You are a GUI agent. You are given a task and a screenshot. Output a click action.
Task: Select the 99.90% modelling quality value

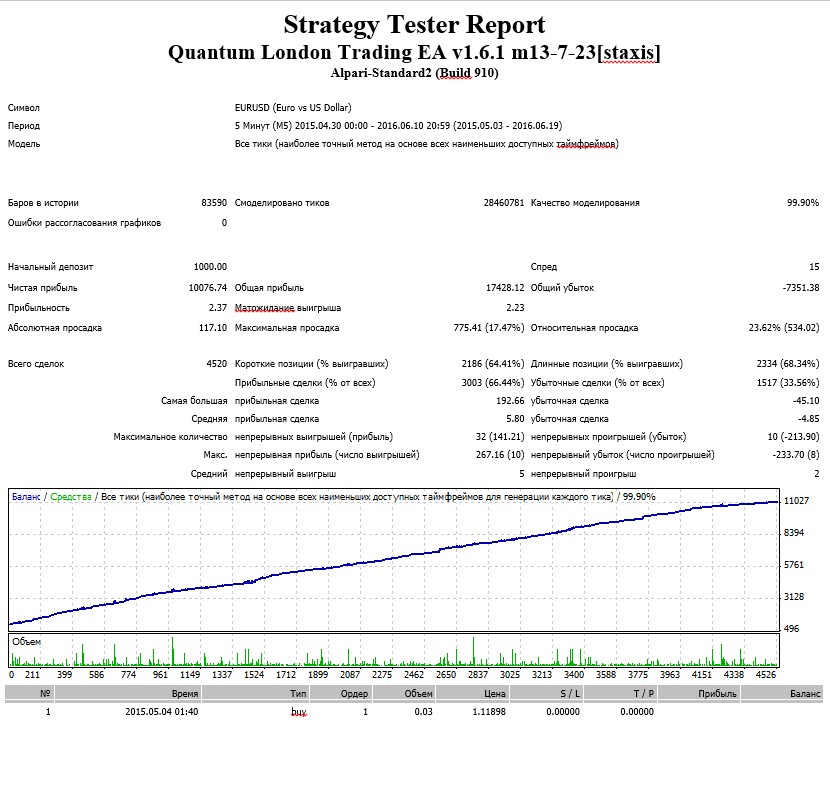tap(802, 203)
